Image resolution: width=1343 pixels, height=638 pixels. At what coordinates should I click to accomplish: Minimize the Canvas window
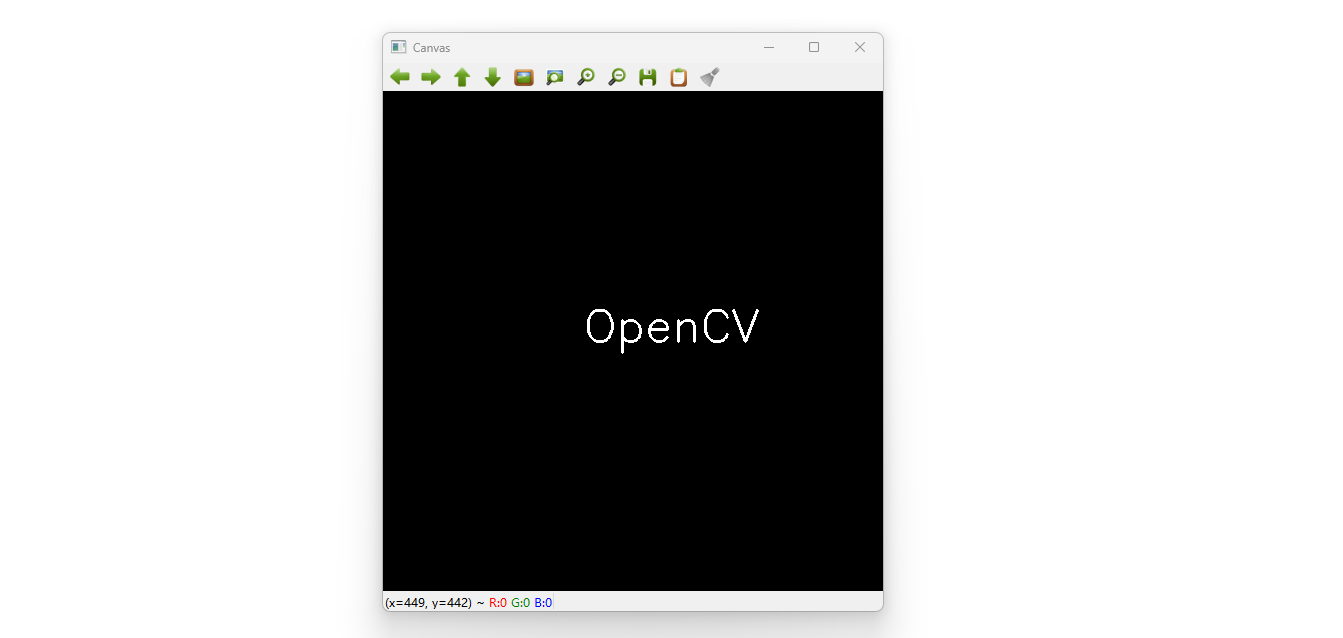768,47
